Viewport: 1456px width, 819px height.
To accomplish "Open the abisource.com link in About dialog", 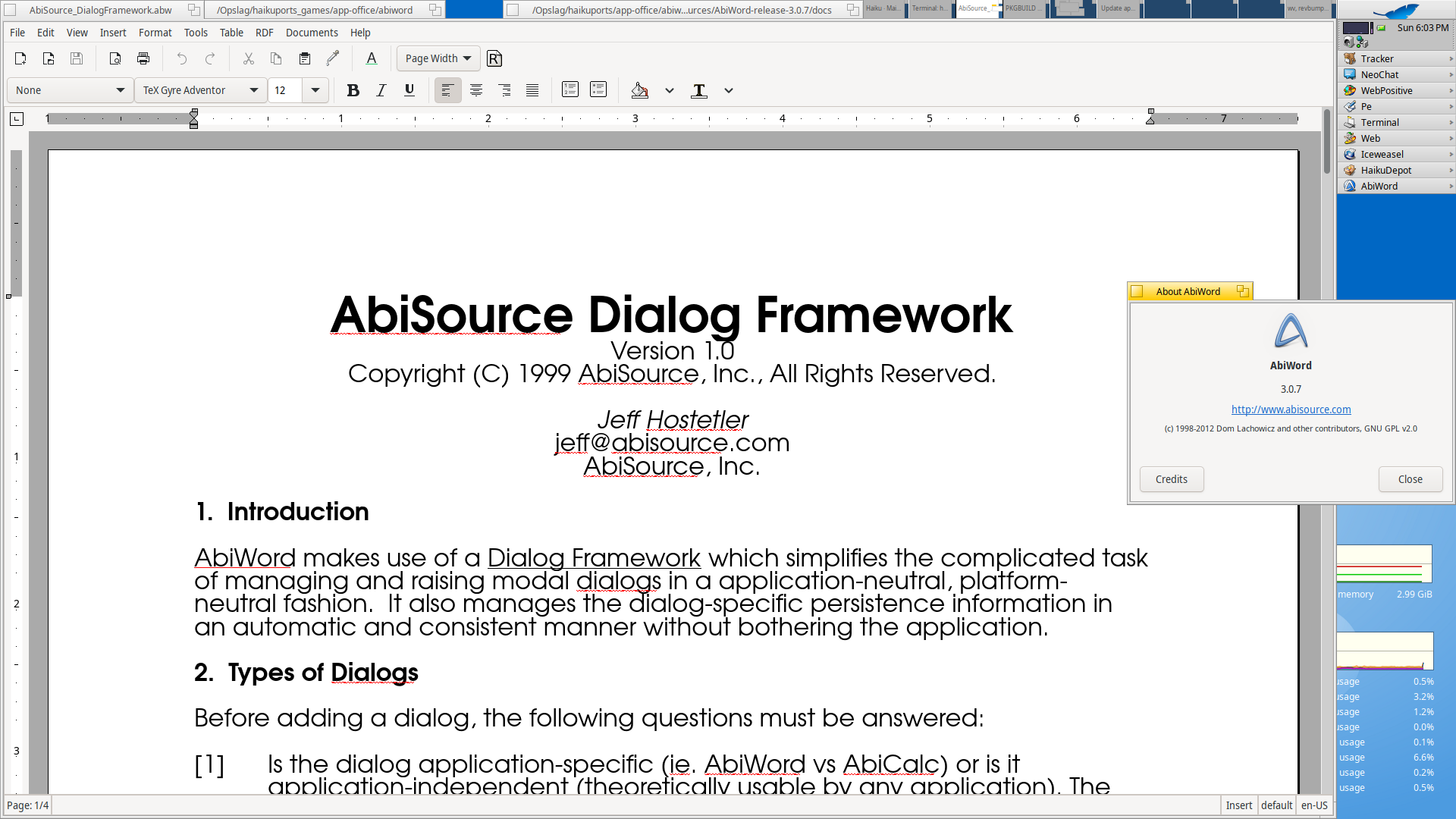I will coord(1291,409).
